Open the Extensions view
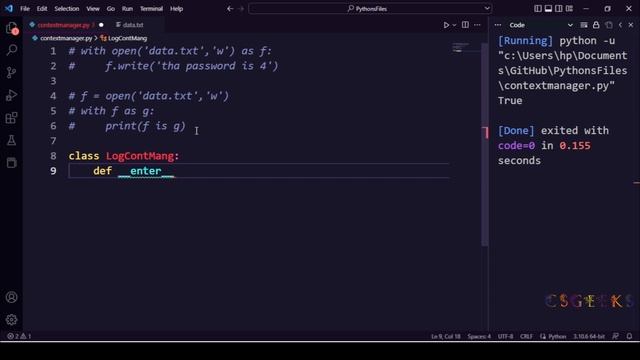640x360 pixels. point(12,118)
